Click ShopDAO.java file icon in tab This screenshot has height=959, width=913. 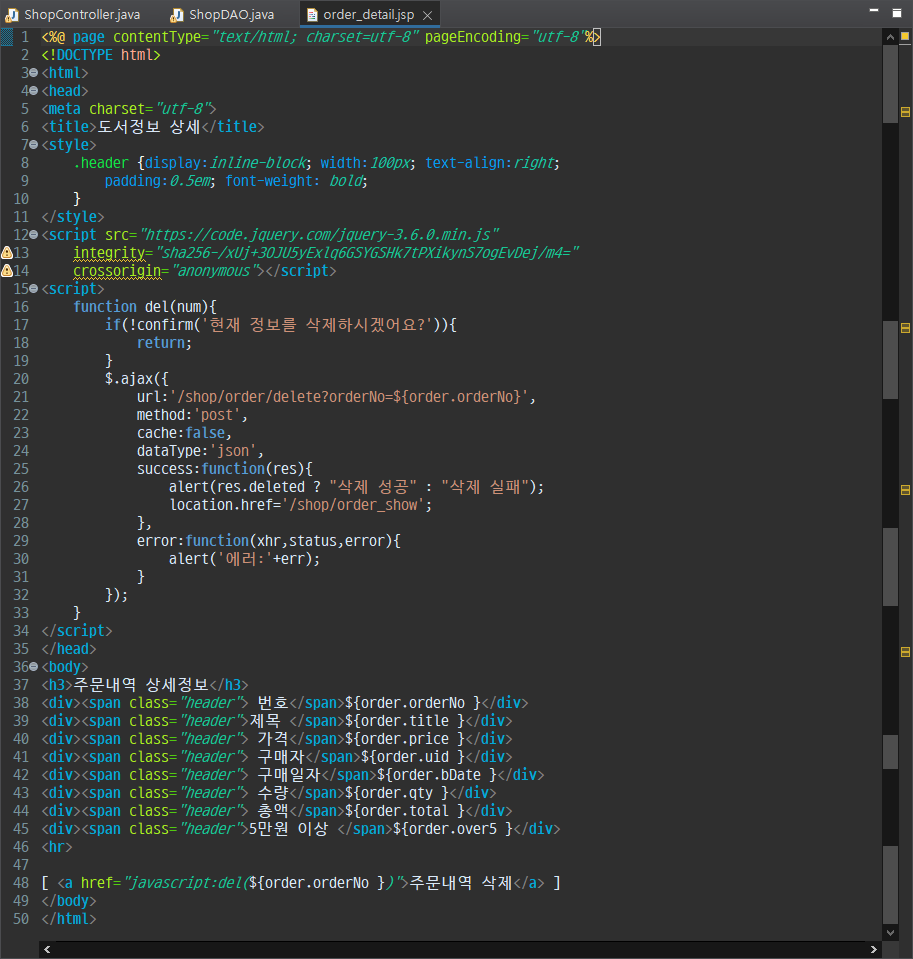177,15
